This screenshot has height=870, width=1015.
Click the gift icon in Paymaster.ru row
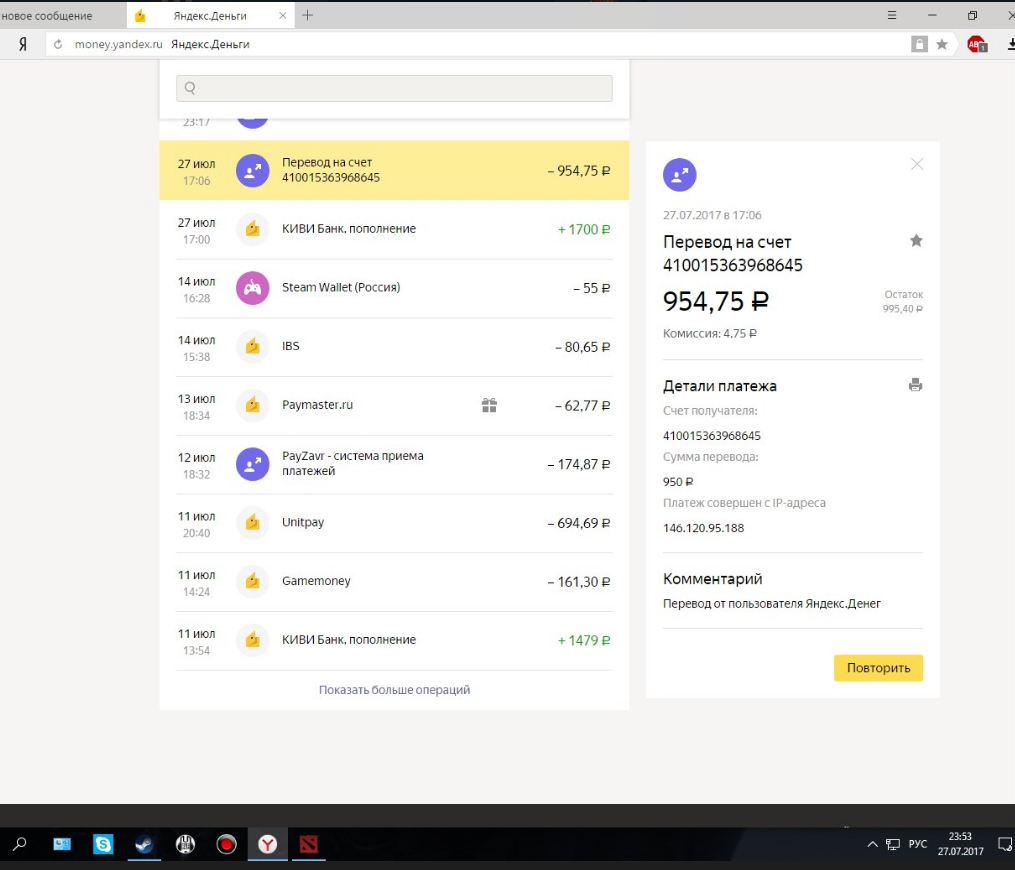pos(489,405)
